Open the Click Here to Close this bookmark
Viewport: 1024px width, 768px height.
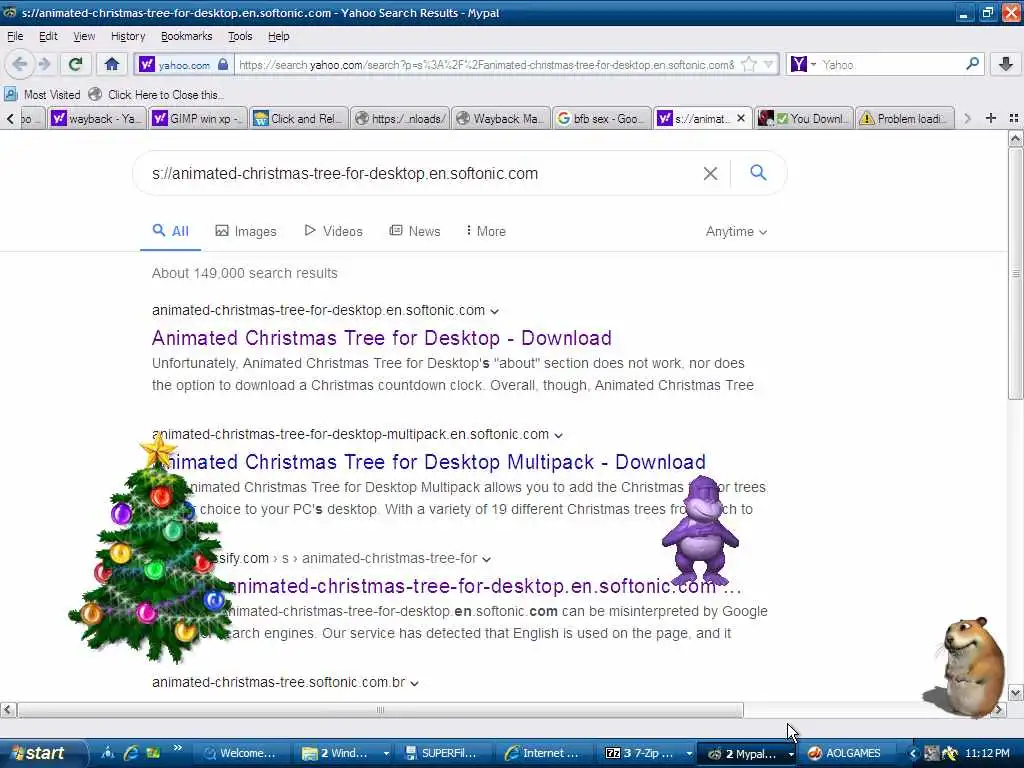(157, 95)
